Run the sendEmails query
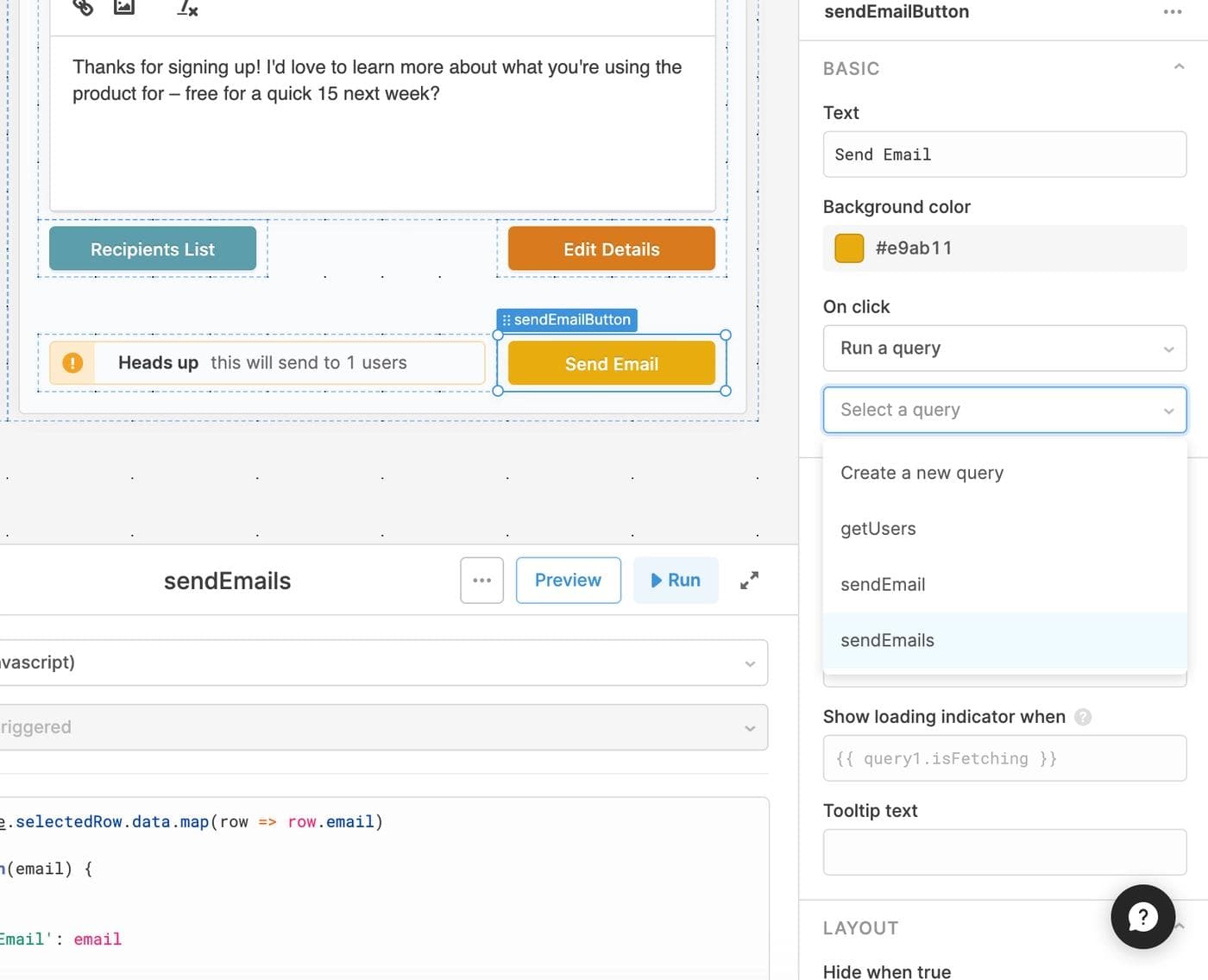This screenshot has width=1208, height=980. [x=676, y=581]
